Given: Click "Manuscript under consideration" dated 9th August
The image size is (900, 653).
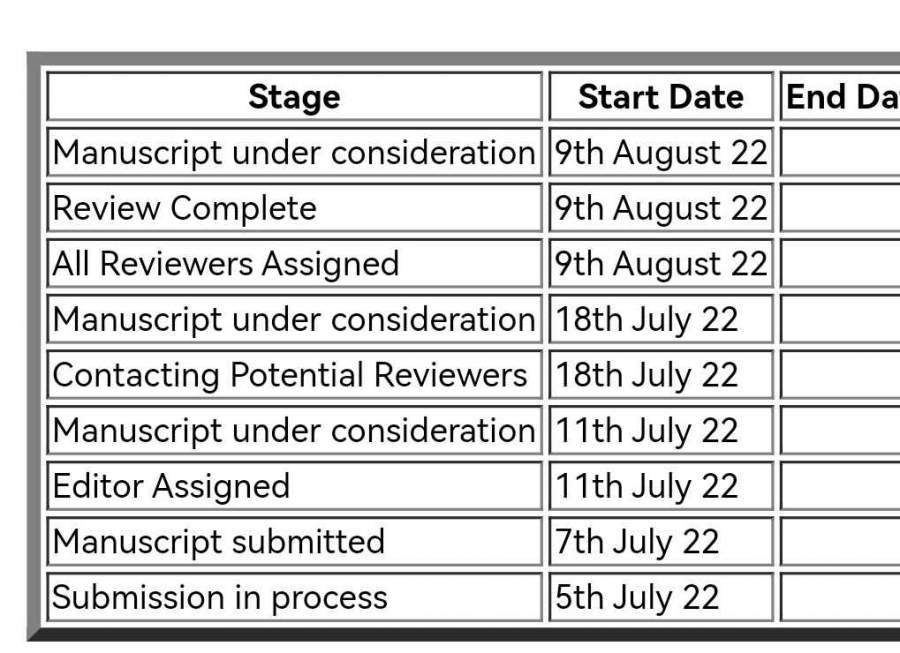Looking at the screenshot, I should point(294,153).
